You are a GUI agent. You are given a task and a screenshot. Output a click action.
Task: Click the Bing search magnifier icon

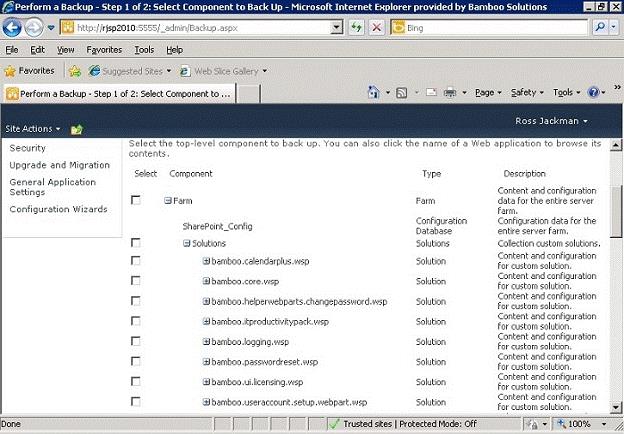click(x=599, y=27)
